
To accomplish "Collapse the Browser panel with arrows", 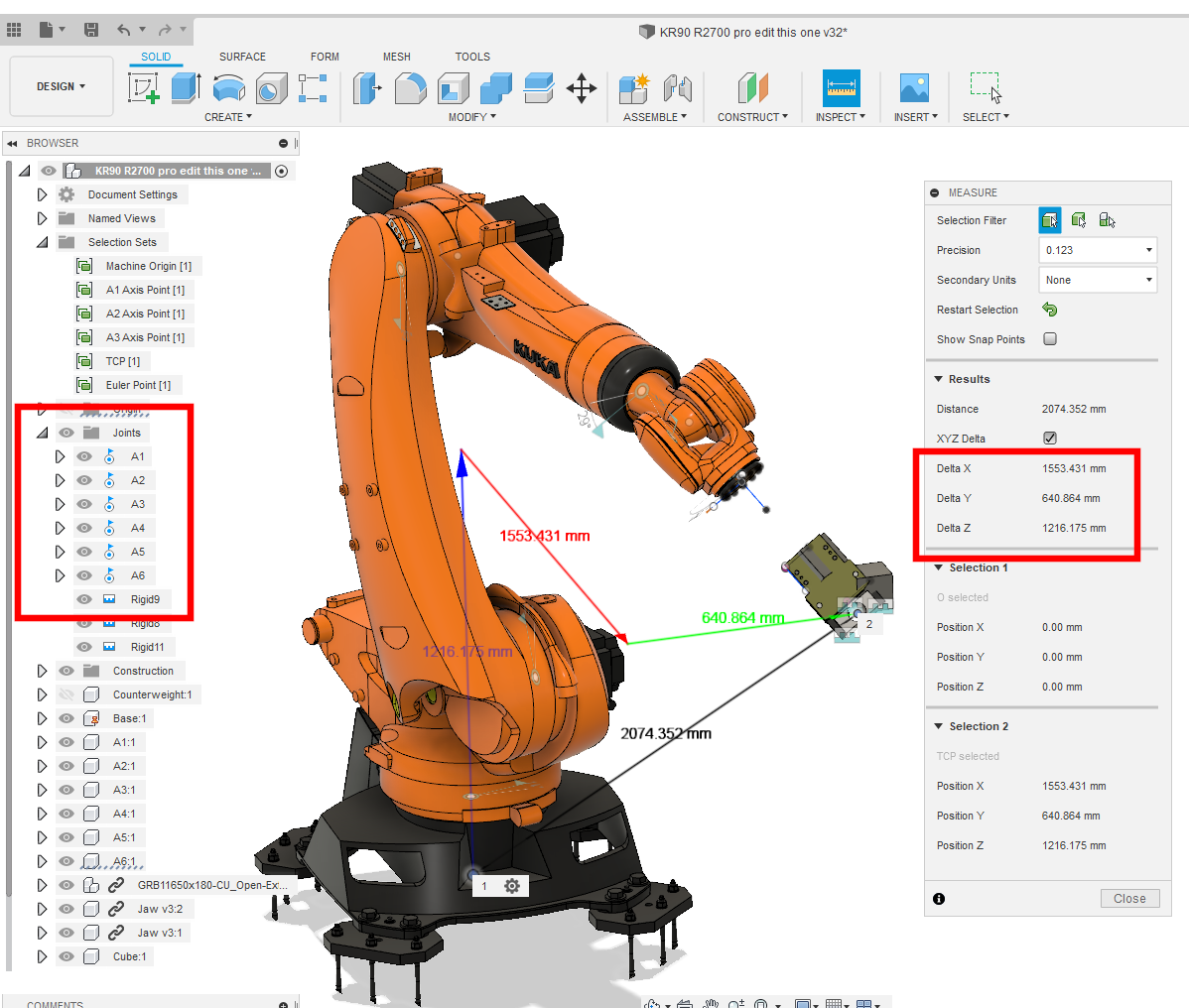I will 12,143.
